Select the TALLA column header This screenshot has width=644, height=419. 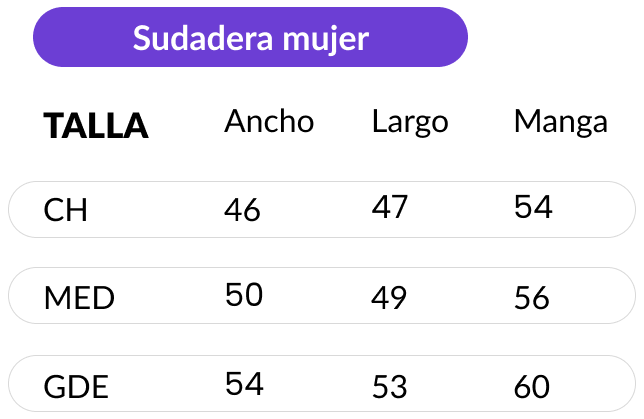96,126
